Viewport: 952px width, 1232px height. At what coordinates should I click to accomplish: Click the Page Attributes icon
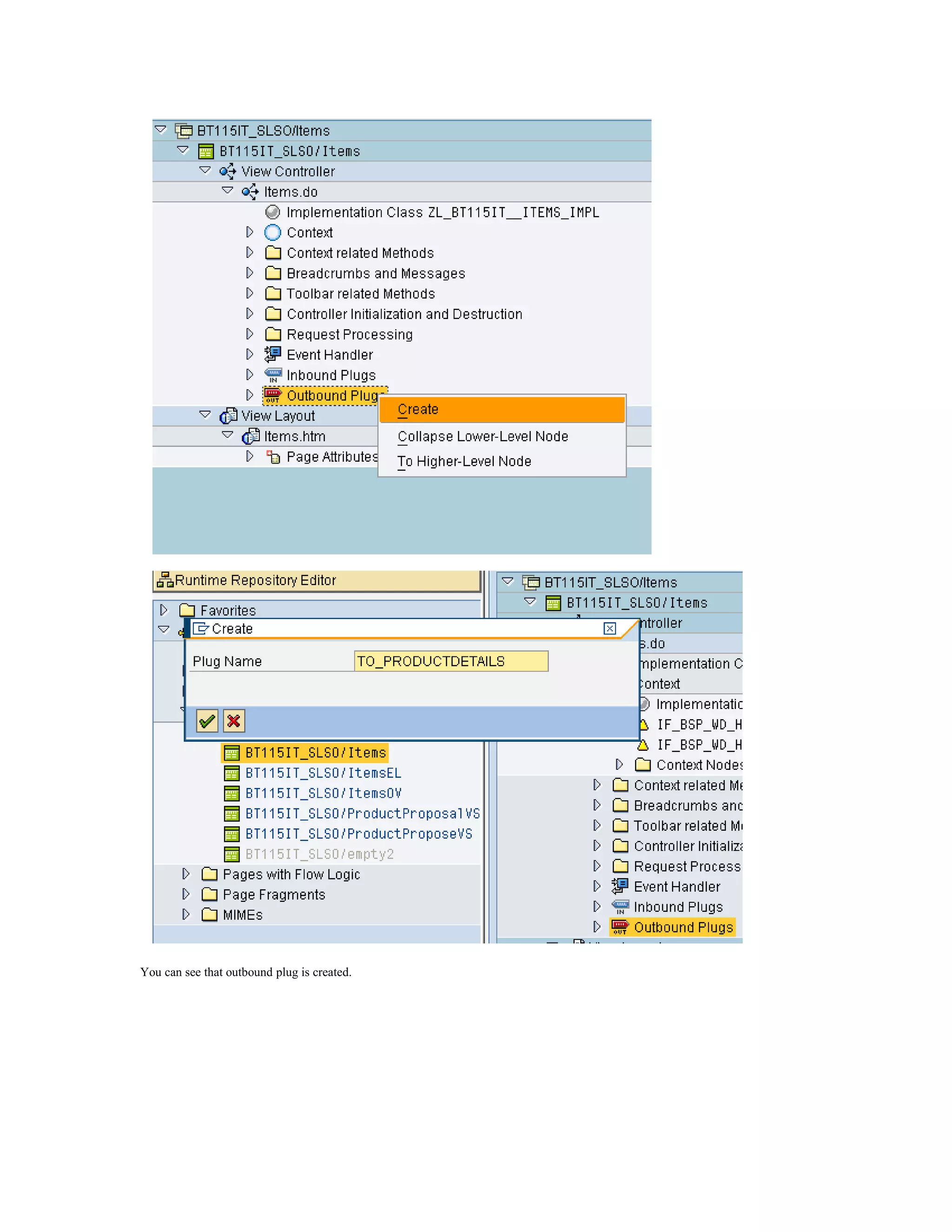point(273,457)
